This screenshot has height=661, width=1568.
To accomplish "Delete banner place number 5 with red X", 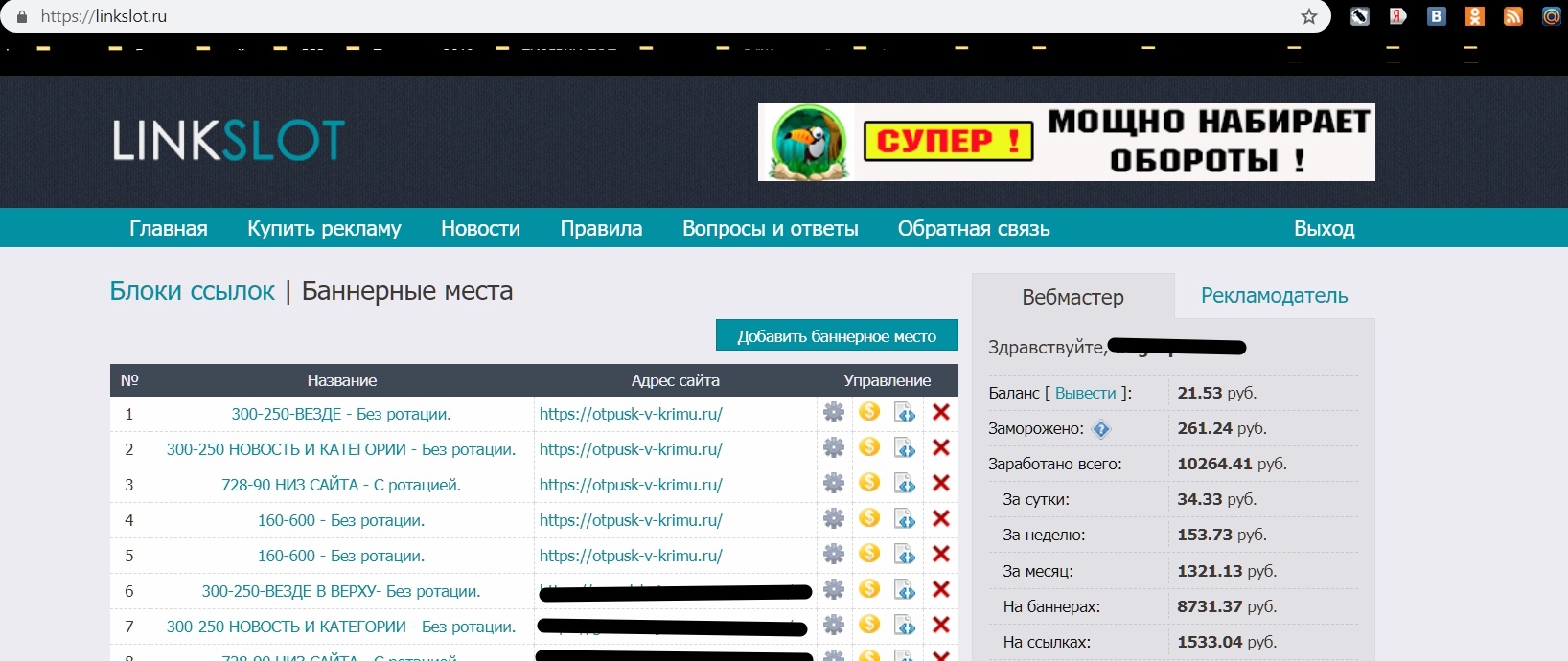I will click(941, 554).
